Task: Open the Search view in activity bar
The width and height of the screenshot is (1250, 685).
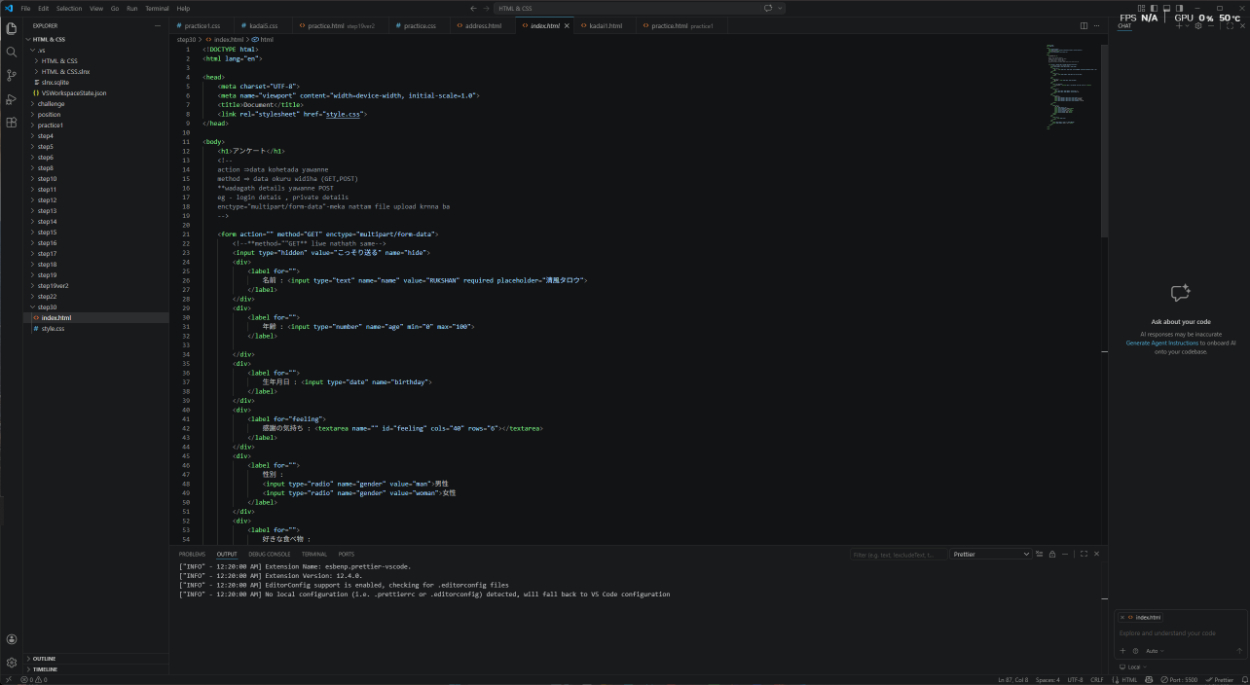Action: [11, 52]
